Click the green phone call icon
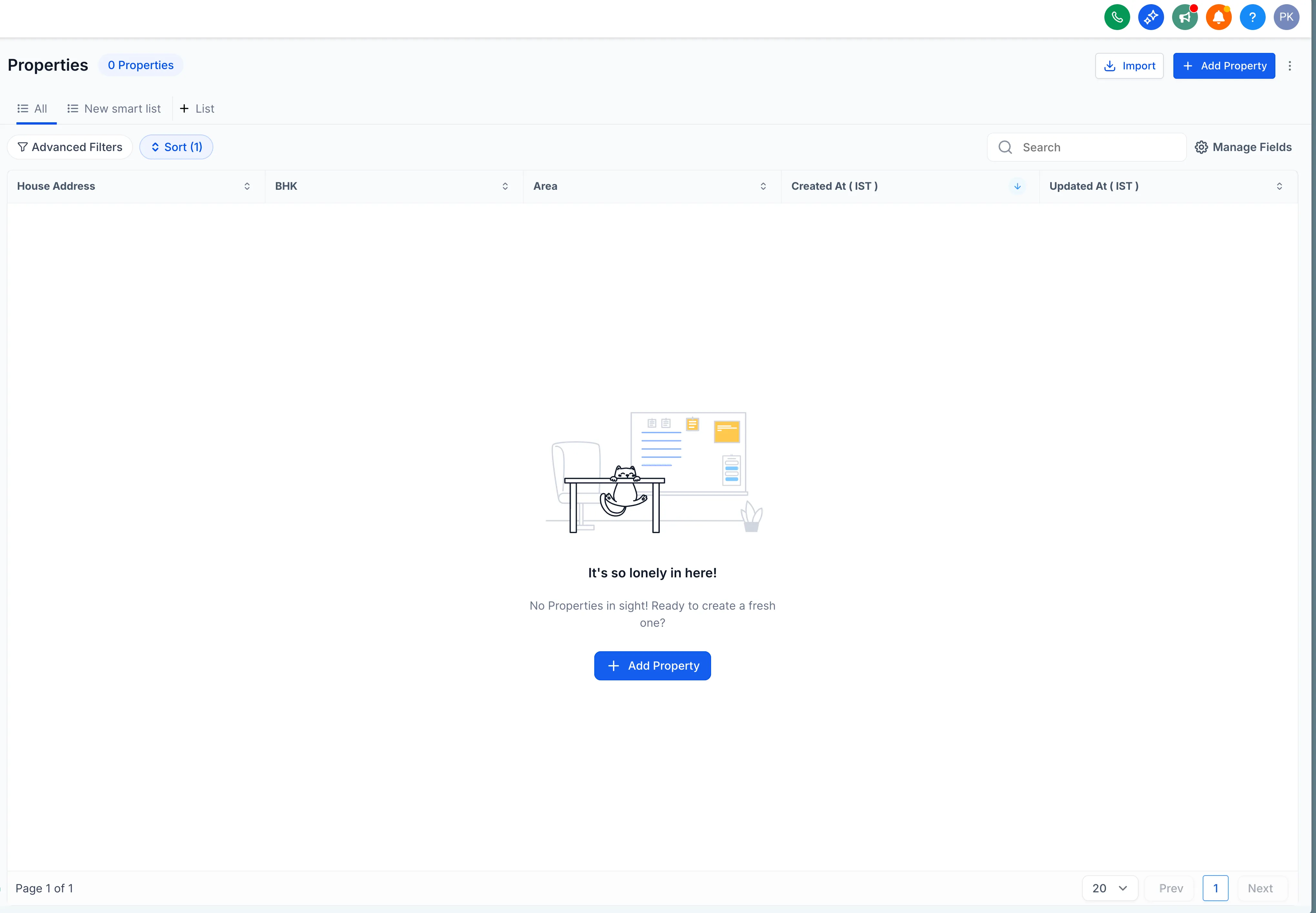1316x913 pixels. (x=1116, y=17)
